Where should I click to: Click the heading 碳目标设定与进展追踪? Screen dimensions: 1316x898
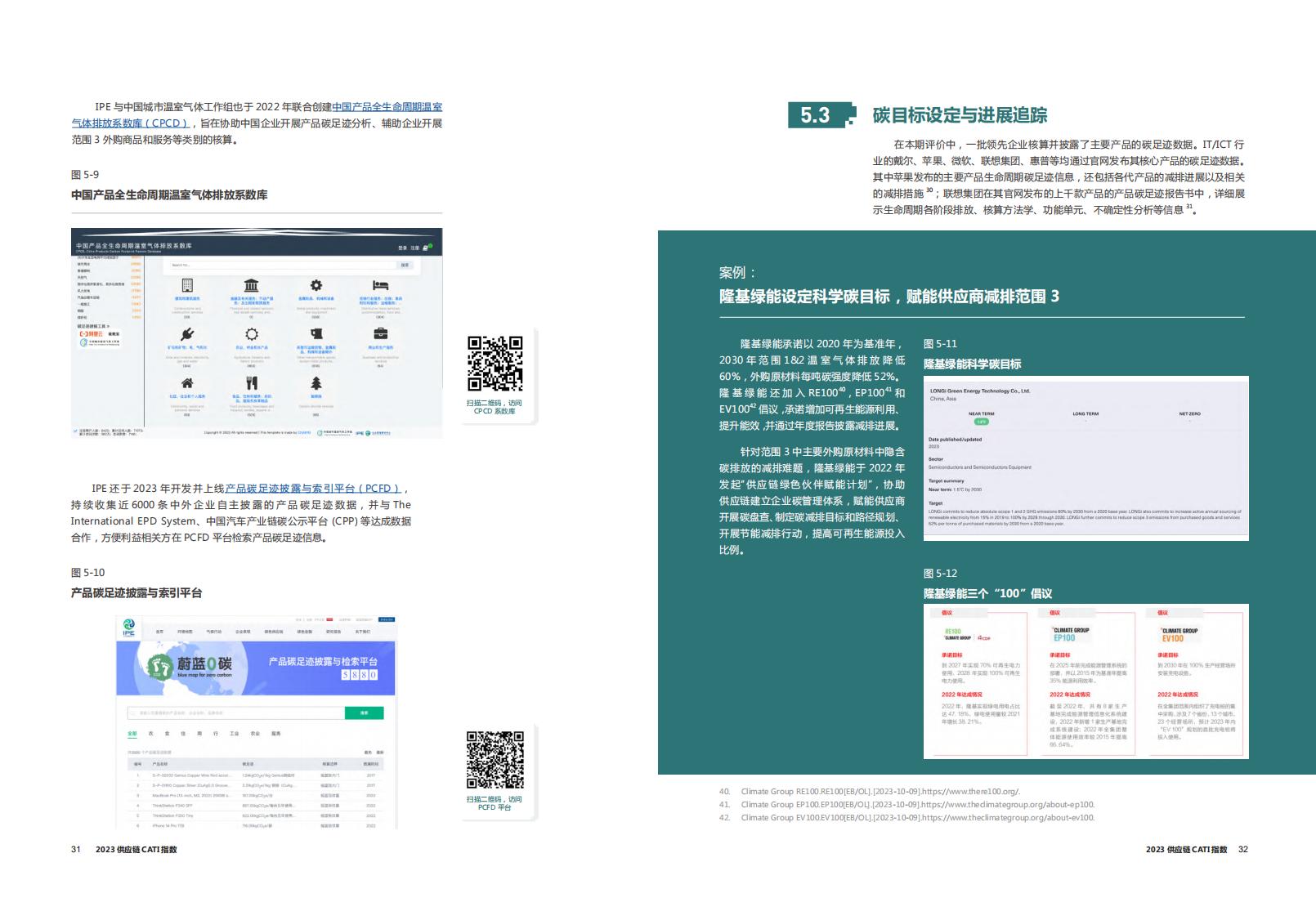coord(960,115)
